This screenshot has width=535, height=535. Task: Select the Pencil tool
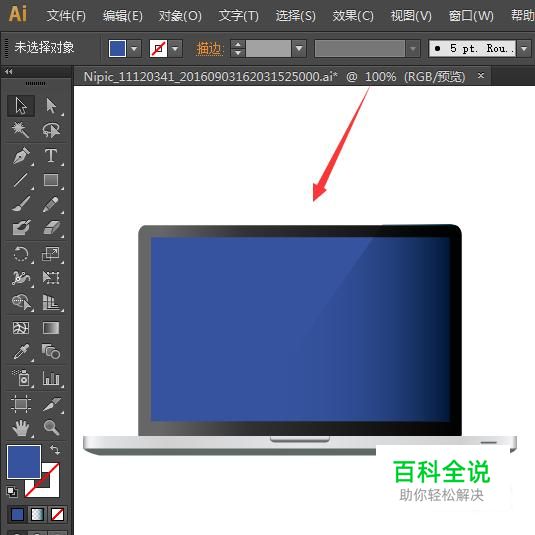(x=51, y=204)
